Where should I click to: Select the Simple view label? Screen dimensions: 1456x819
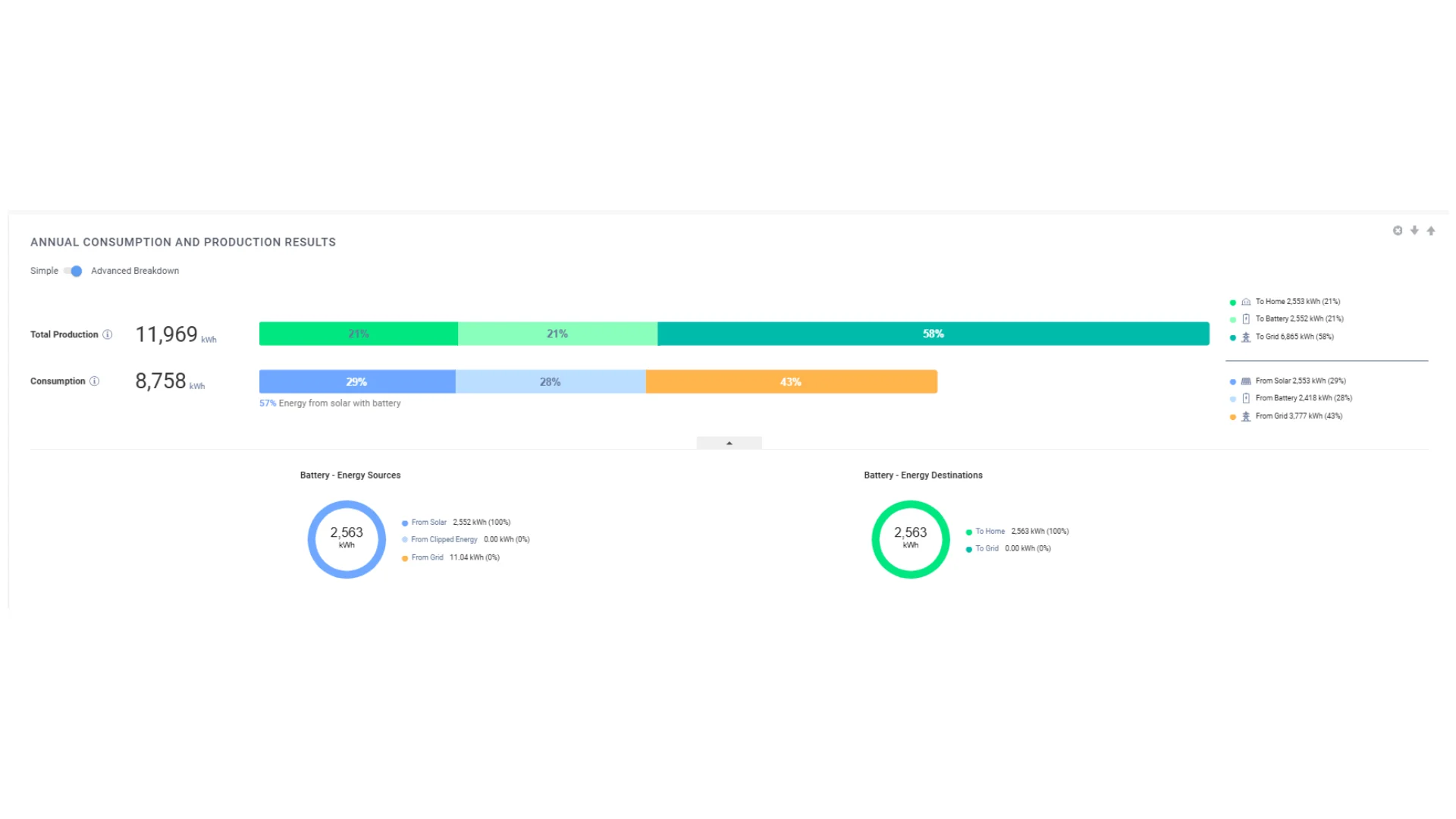click(x=44, y=271)
